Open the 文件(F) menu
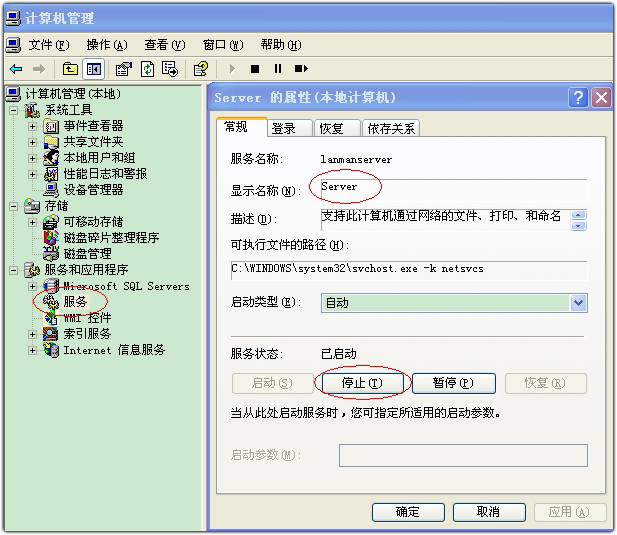This screenshot has height=535, width=617. [48, 45]
